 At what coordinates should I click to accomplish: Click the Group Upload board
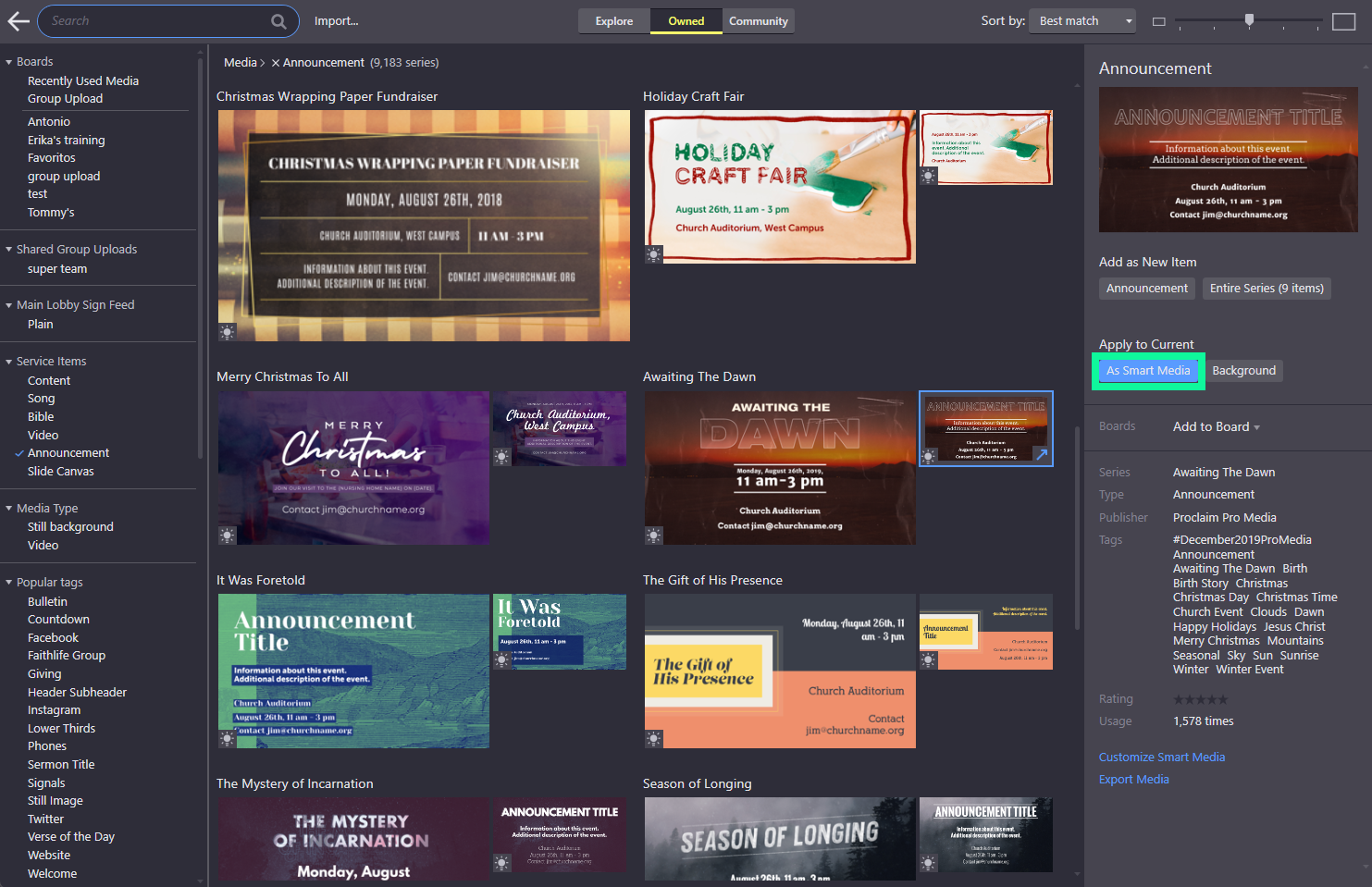[65, 99]
